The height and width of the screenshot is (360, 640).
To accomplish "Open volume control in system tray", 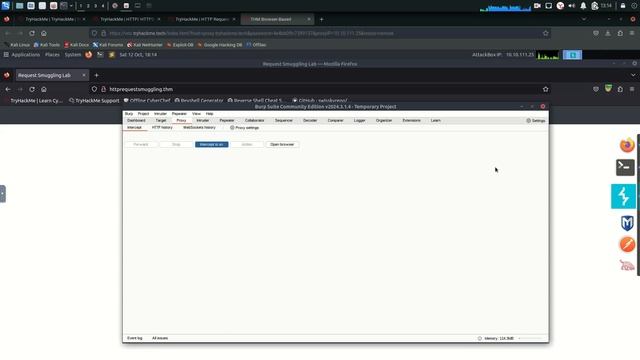I will pyautogui.click(x=572, y=6).
